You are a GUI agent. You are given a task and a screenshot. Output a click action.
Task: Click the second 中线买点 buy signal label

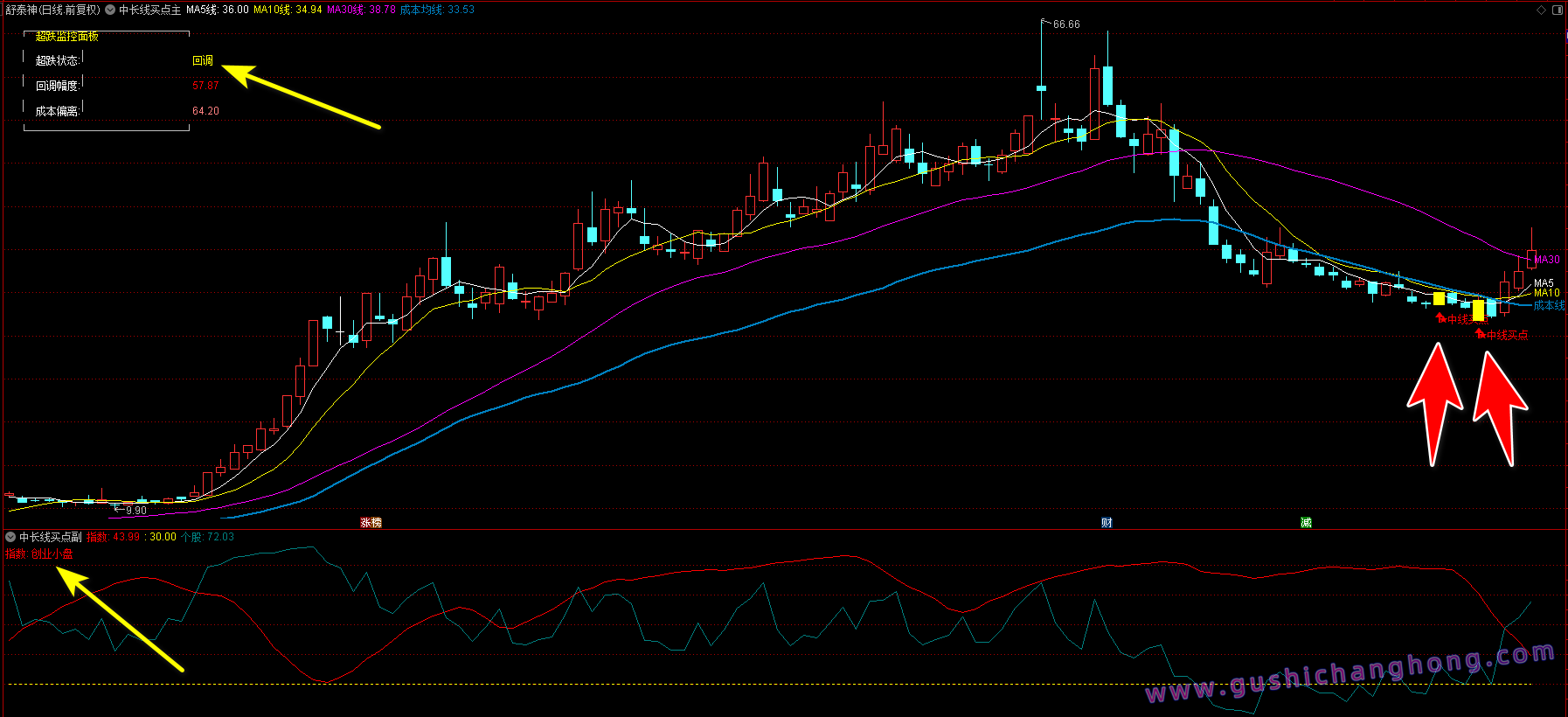(x=1507, y=335)
